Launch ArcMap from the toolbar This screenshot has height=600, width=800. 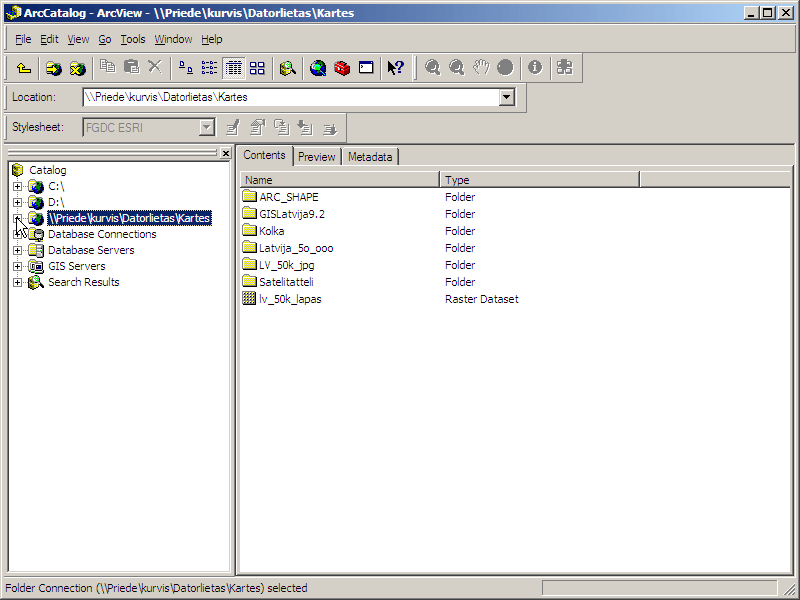tap(318, 67)
